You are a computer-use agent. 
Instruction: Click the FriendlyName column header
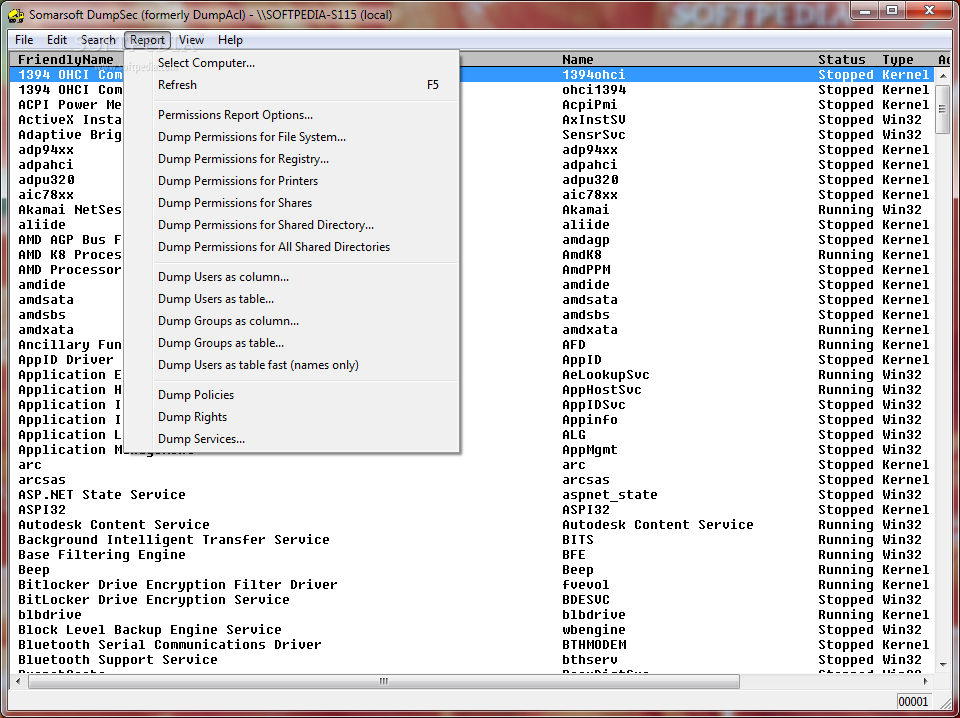(x=66, y=59)
